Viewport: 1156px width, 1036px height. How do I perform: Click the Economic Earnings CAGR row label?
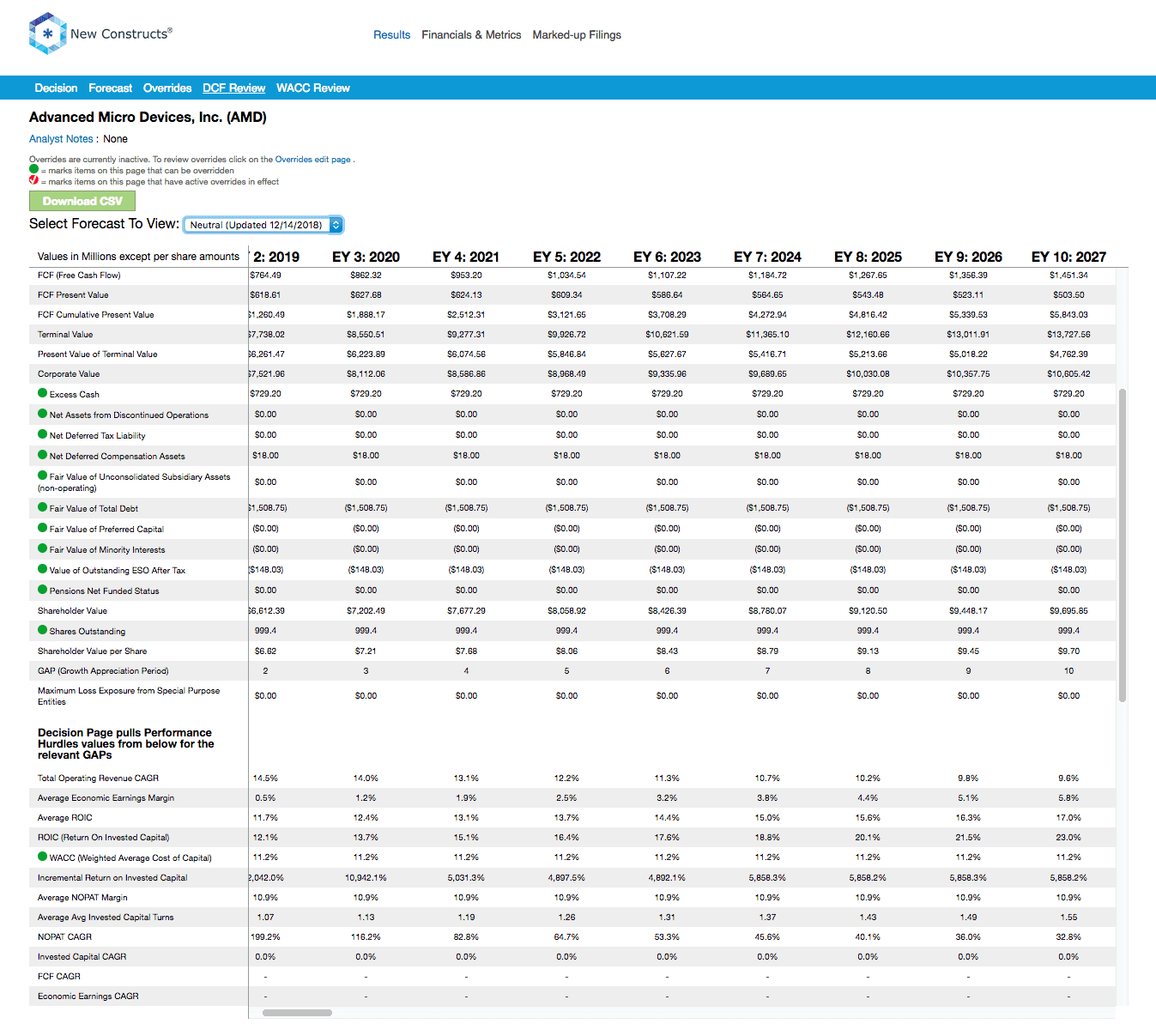coord(88,997)
